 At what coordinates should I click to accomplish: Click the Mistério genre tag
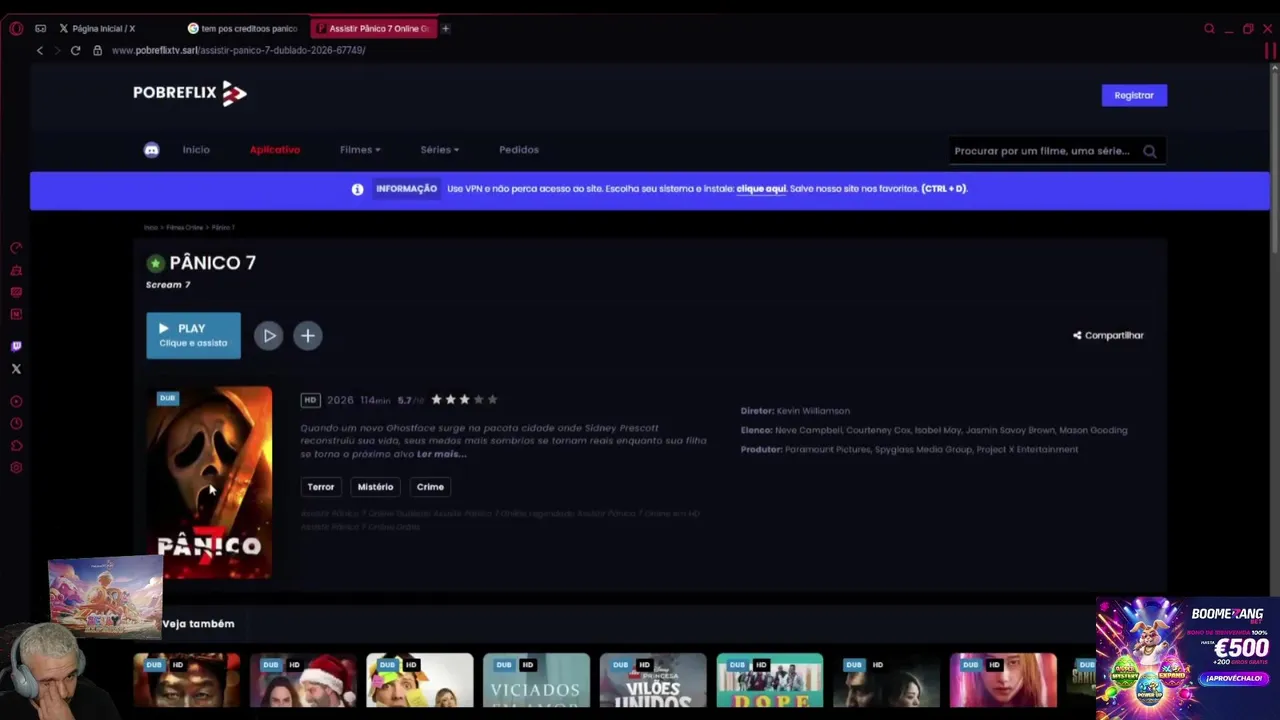pos(376,487)
